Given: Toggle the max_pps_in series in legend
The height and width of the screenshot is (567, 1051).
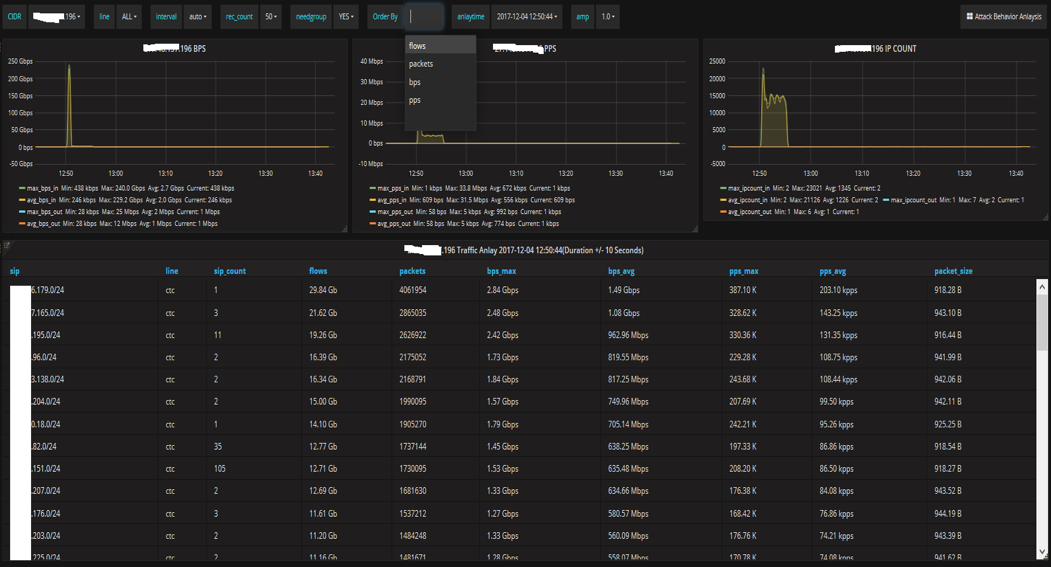Looking at the screenshot, I should pyautogui.click(x=392, y=188).
